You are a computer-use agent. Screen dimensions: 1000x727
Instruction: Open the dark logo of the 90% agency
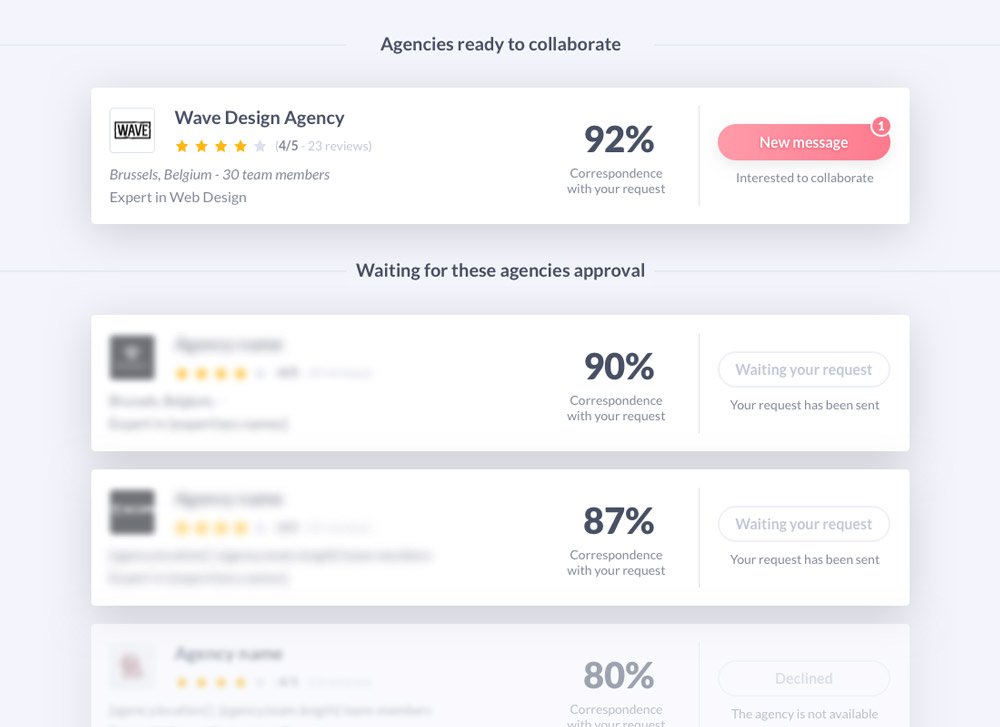point(132,357)
